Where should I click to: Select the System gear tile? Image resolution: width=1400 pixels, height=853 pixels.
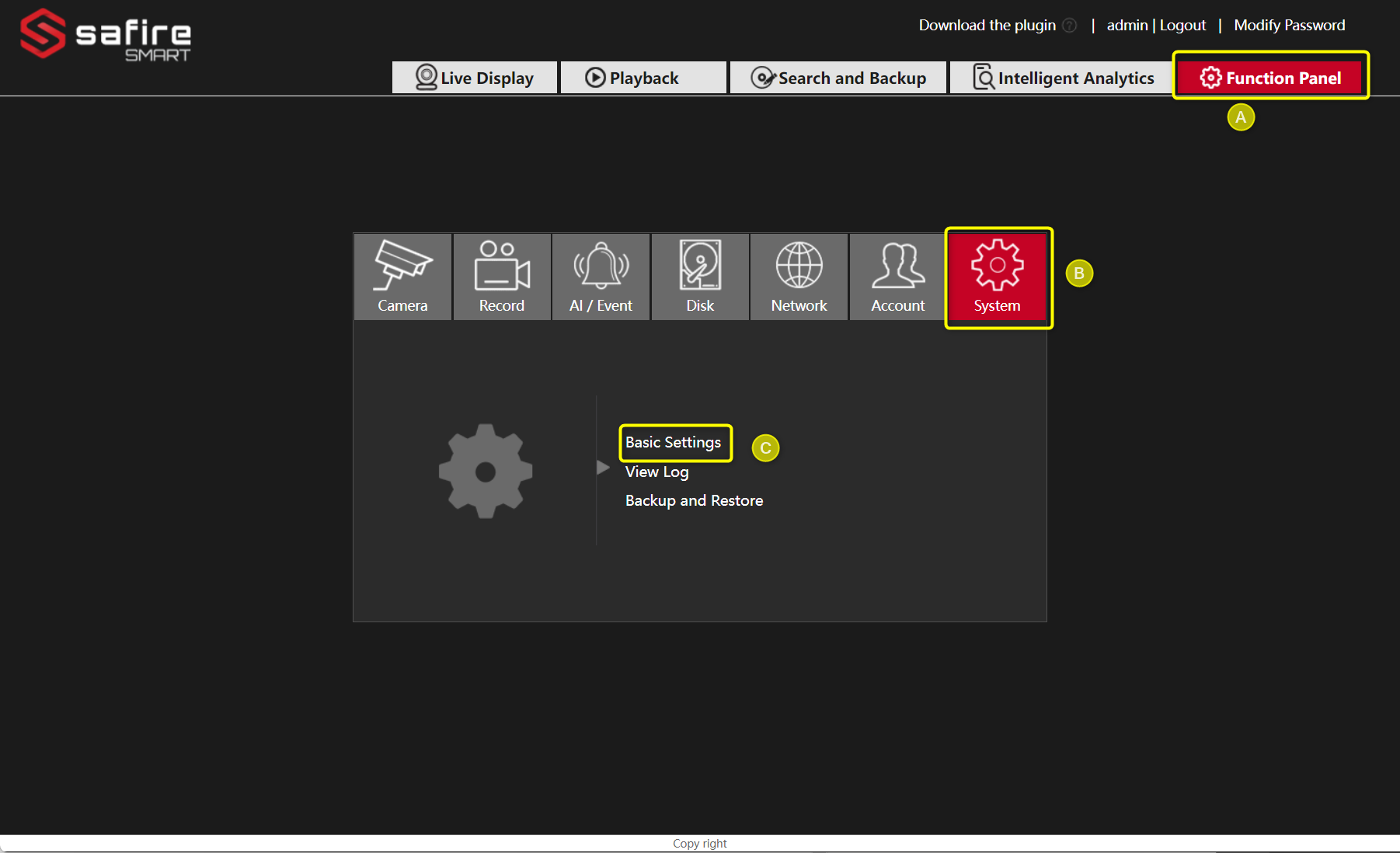998,277
